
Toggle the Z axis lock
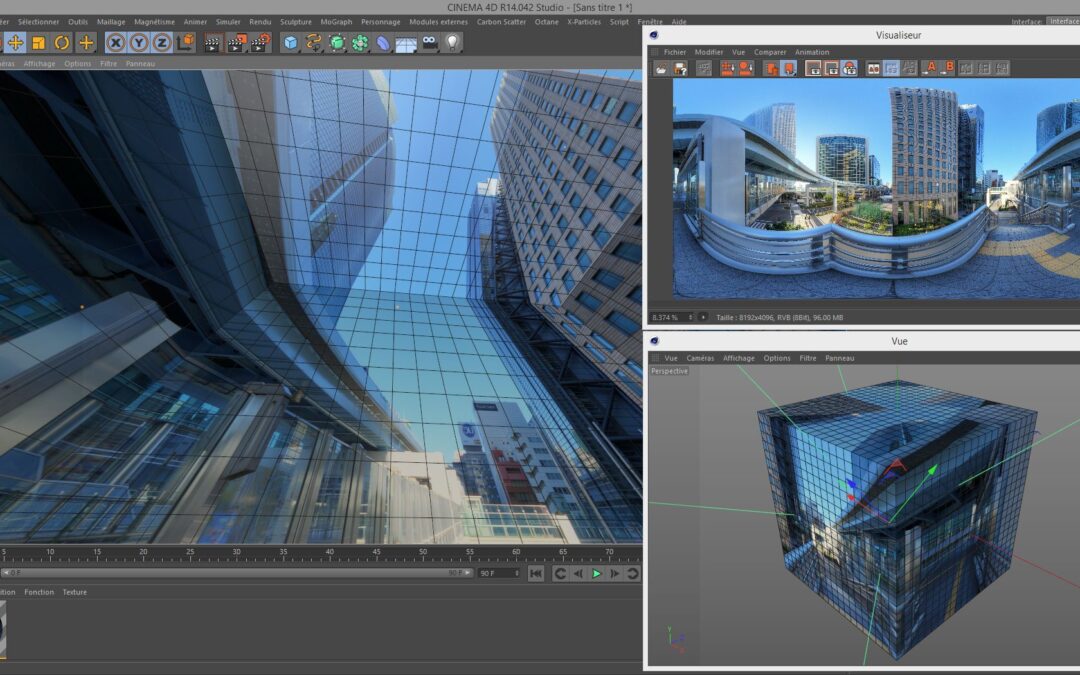(x=162, y=43)
